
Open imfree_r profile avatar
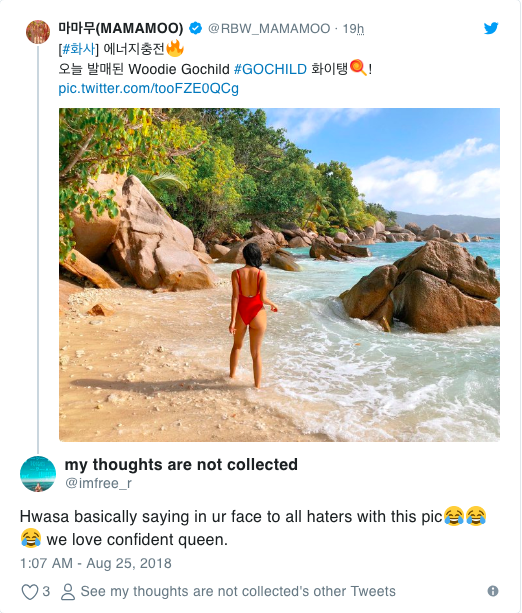38,474
